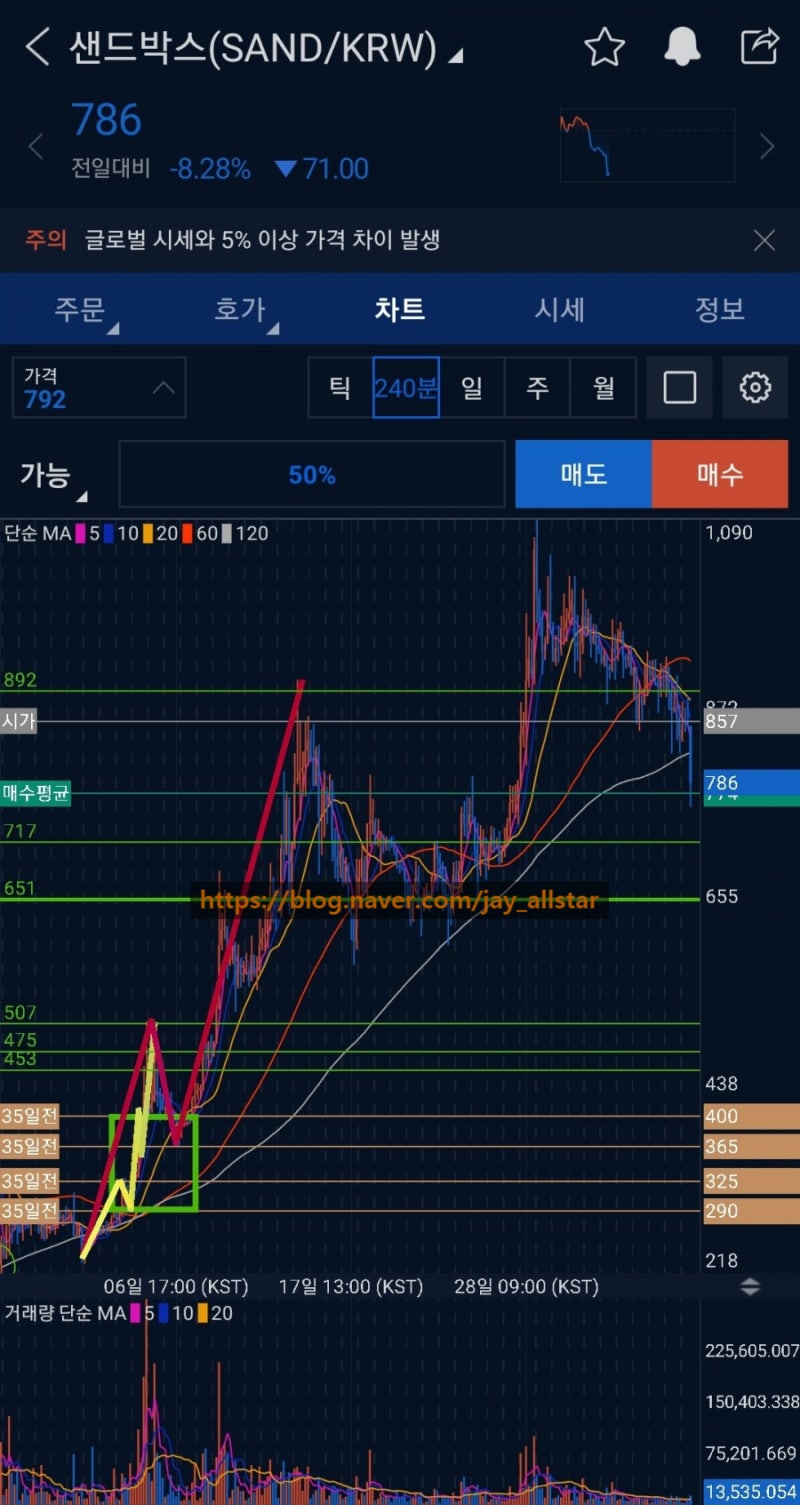
Task: Select the 월 monthly chart interval
Action: [603, 387]
